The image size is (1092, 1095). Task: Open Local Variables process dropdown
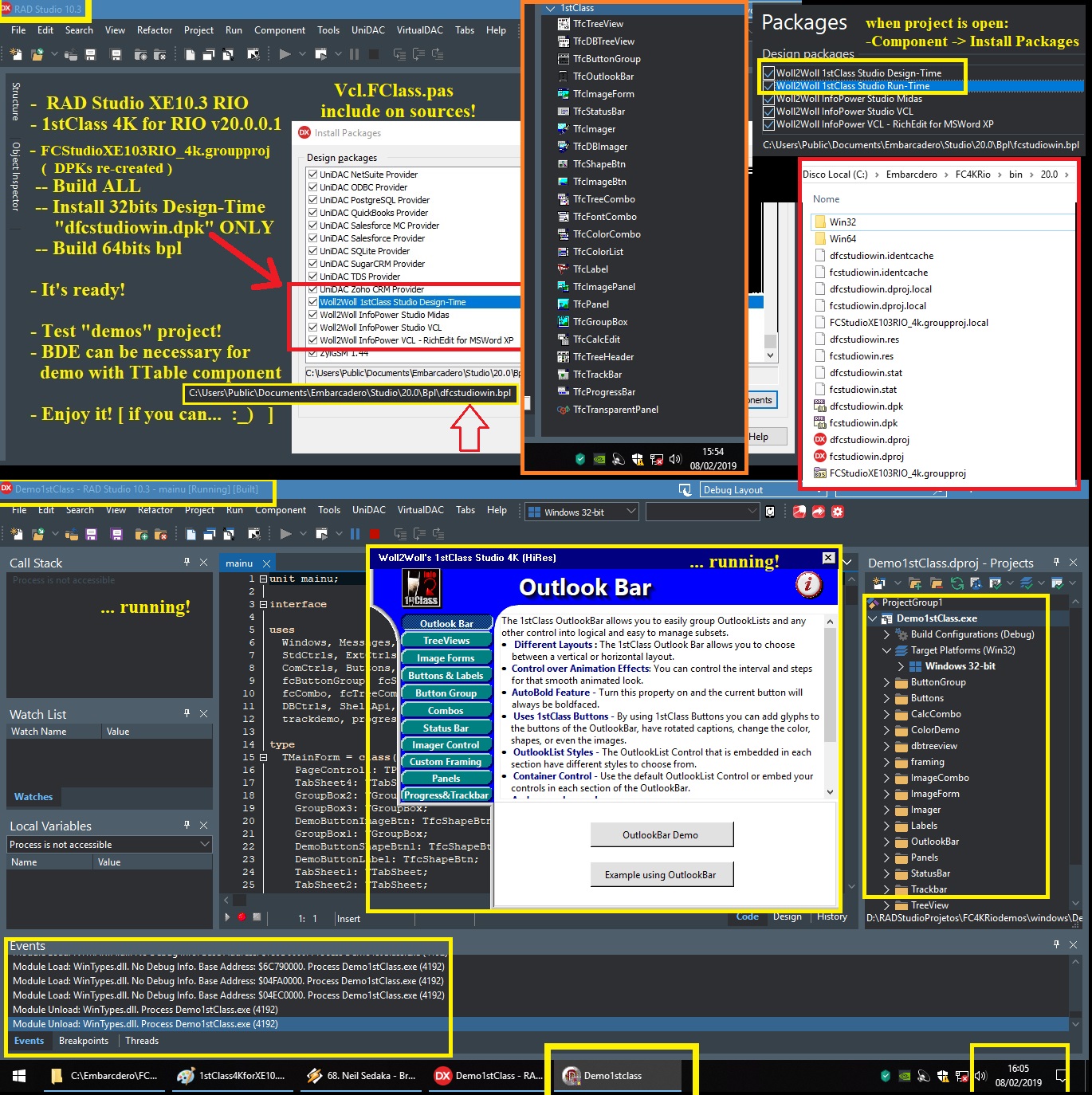click(x=205, y=844)
